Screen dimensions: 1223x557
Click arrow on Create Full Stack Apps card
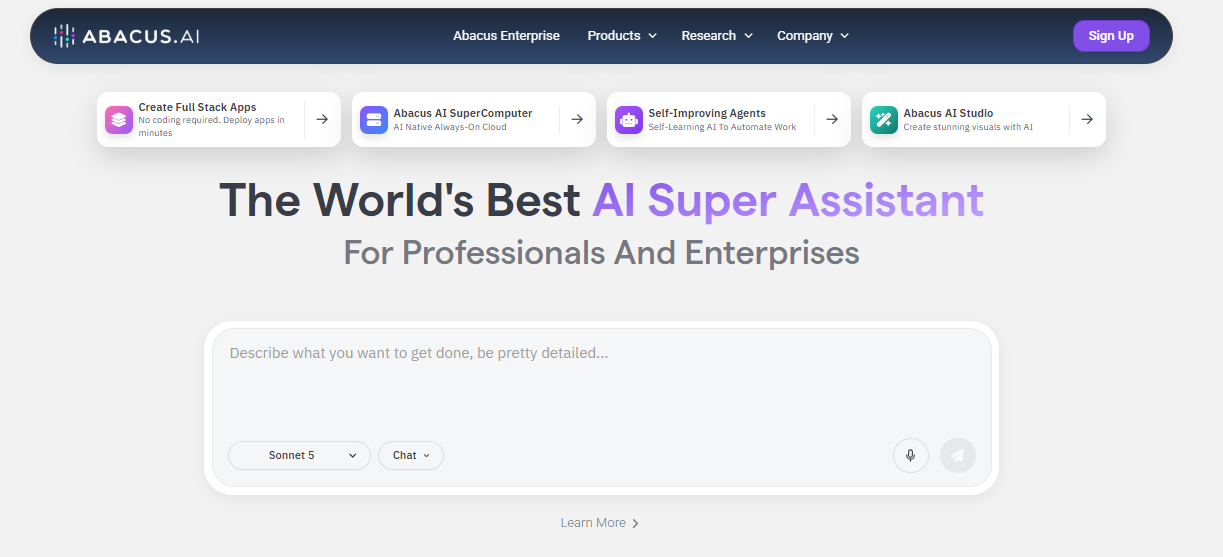pyautogui.click(x=322, y=119)
